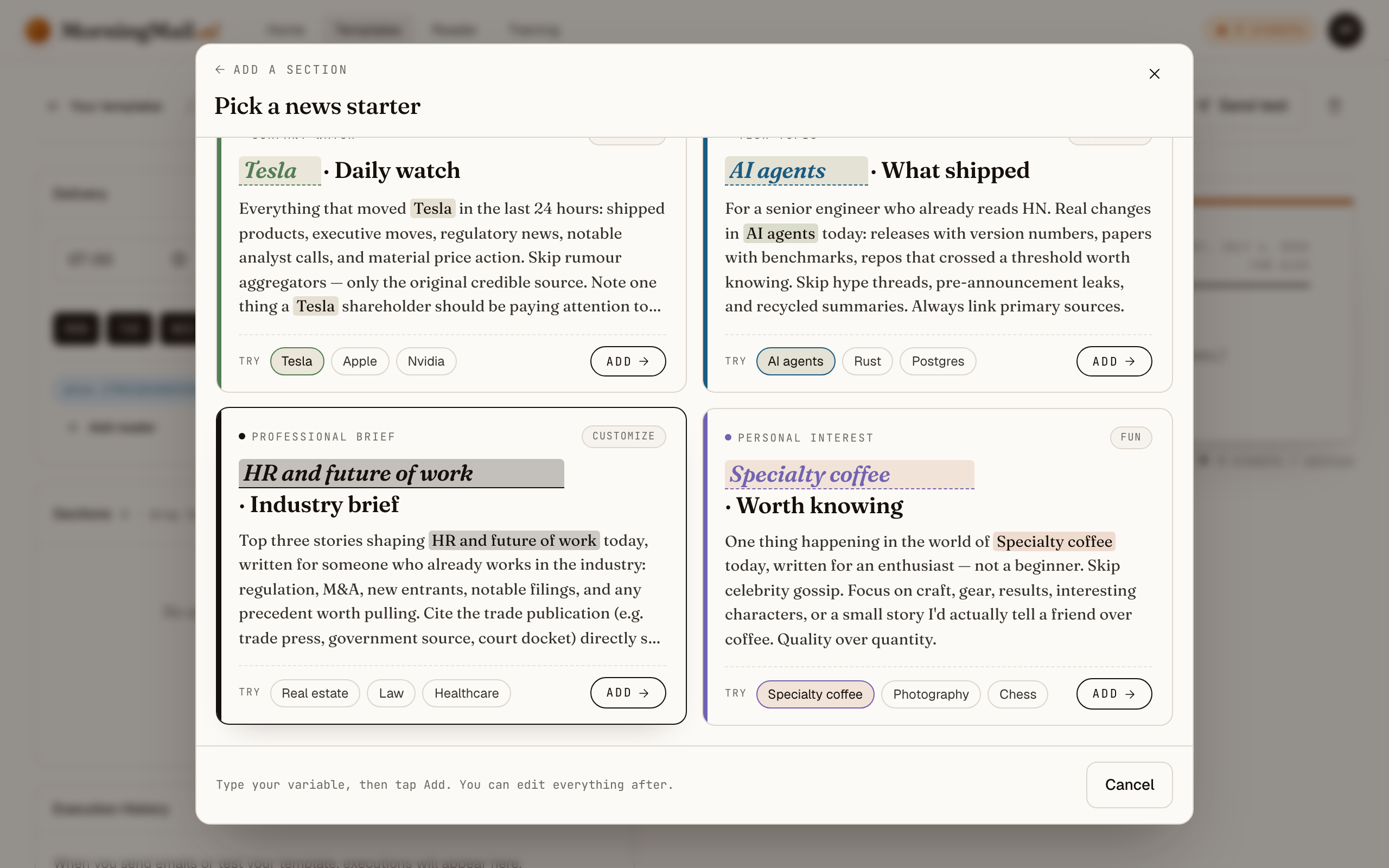Click the orange logo in background header
Screen dimensions: 1389x868
point(38,30)
